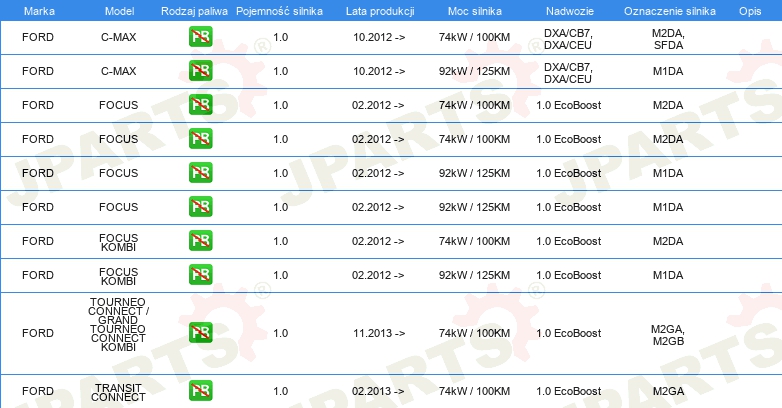Viewport: 782px width, 408px height.
Task: Select '74kW / 100KM' in TRANSIT CONNECT row
Action: [474, 392]
